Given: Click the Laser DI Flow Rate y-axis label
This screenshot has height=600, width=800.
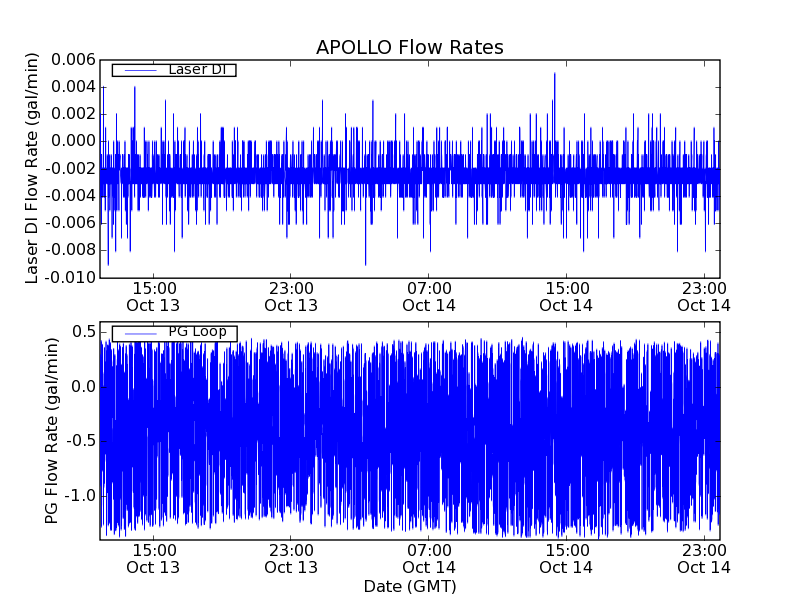Looking at the screenshot, I should (x=32, y=169).
